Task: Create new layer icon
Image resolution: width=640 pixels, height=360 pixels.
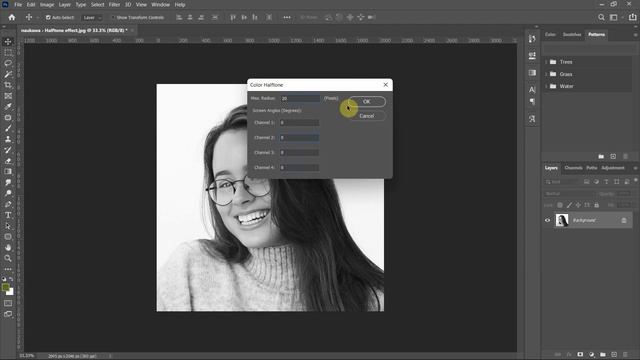Action: coord(614,354)
